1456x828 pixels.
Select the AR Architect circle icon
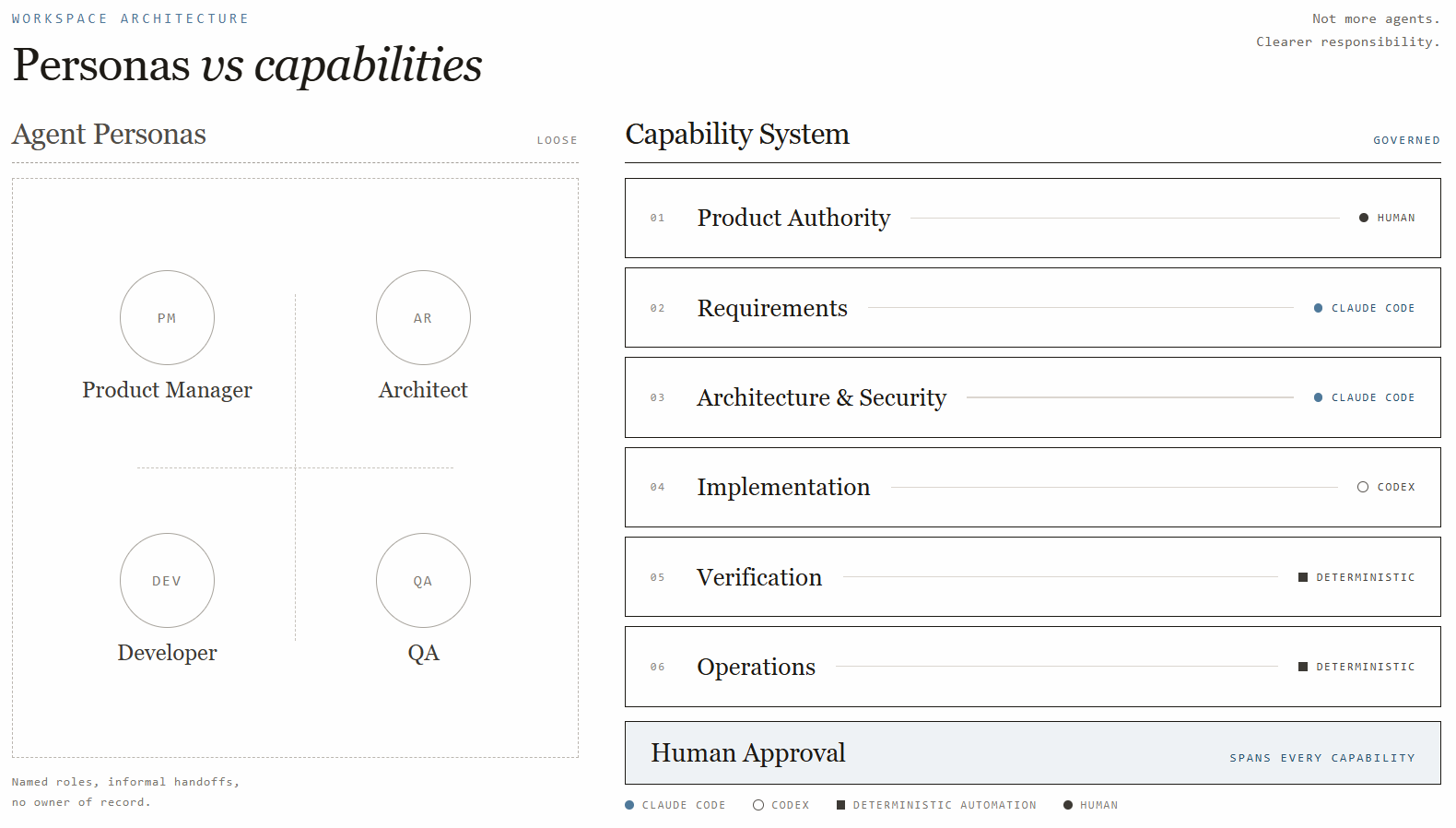point(423,317)
